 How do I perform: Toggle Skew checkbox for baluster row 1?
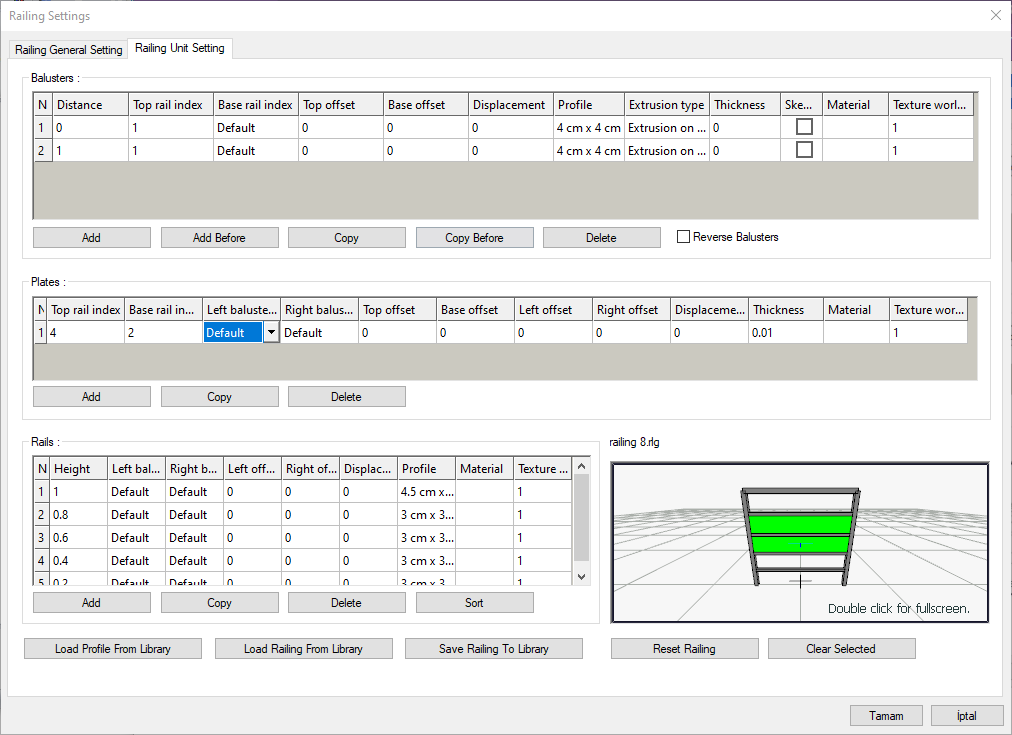pyautogui.click(x=804, y=127)
